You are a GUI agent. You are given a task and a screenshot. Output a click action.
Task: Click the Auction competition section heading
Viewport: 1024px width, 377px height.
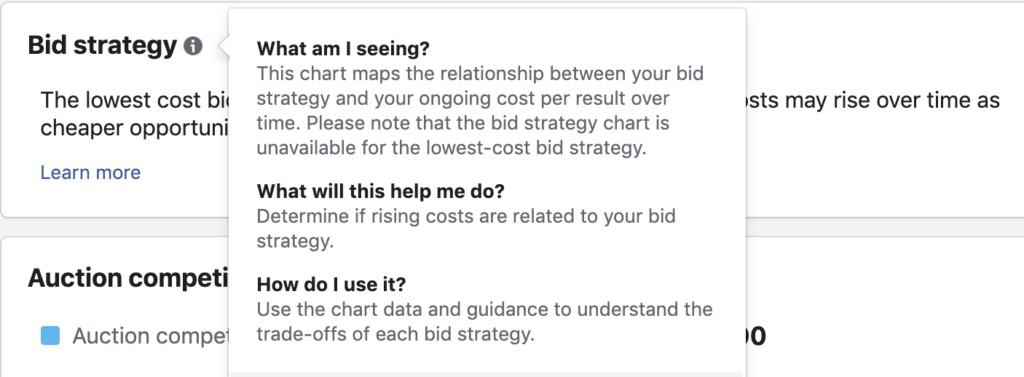click(128, 278)
